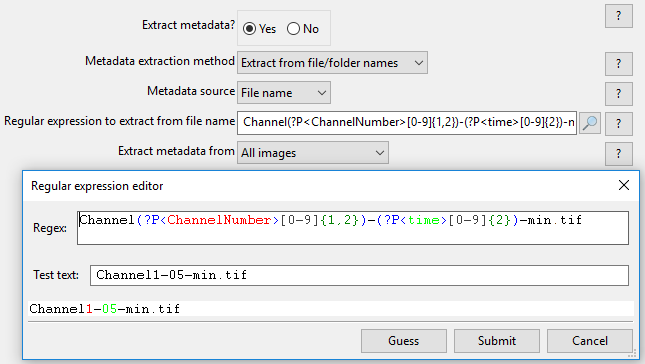Click the Test text field
This screenshot has height=364, width=645.
(x=360, y=275)
